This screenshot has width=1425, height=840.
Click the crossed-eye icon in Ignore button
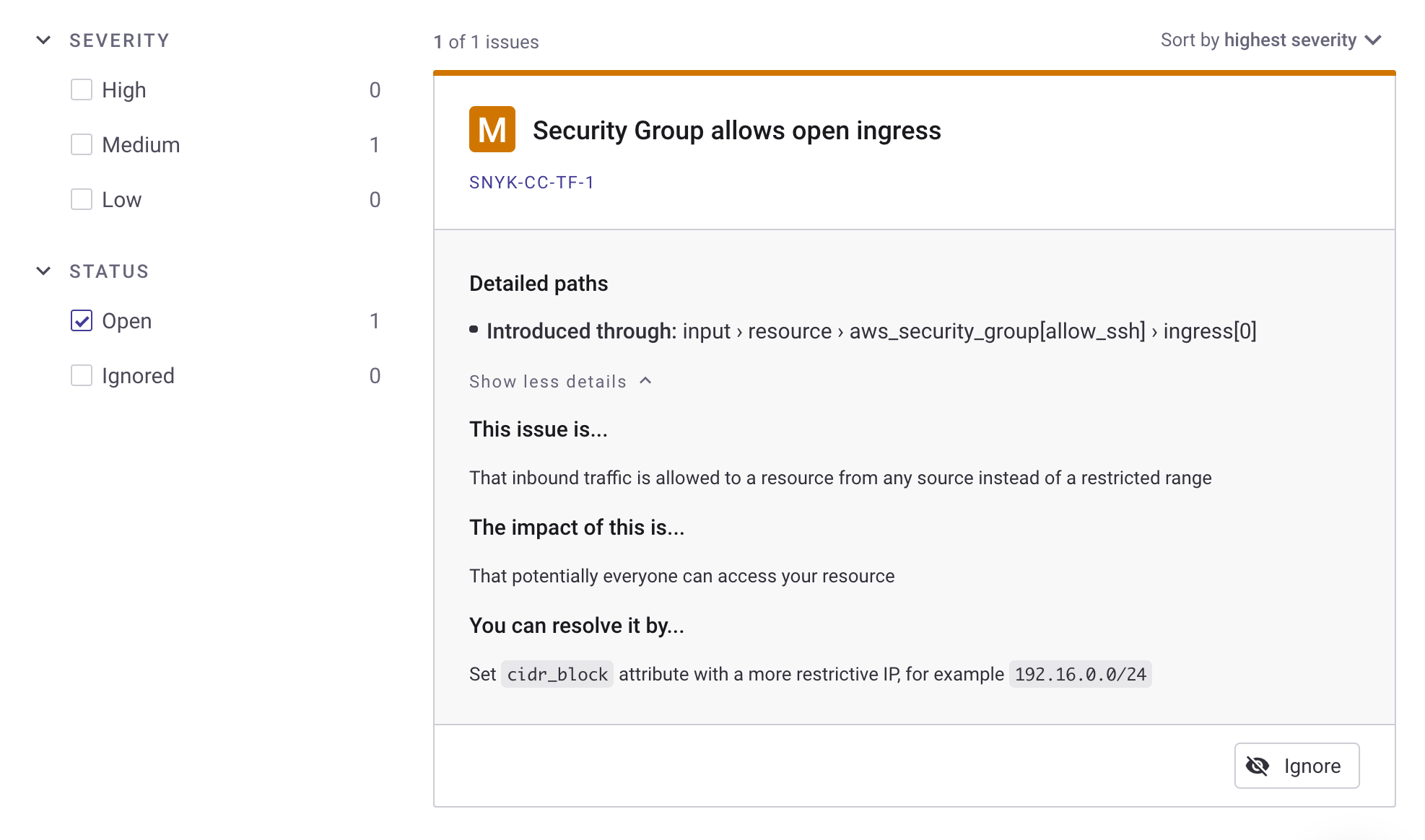click(x=1258, y=766)
